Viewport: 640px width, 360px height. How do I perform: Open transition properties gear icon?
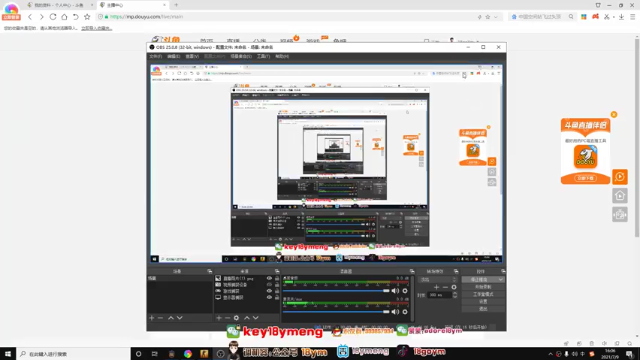[x=454, y=287]
